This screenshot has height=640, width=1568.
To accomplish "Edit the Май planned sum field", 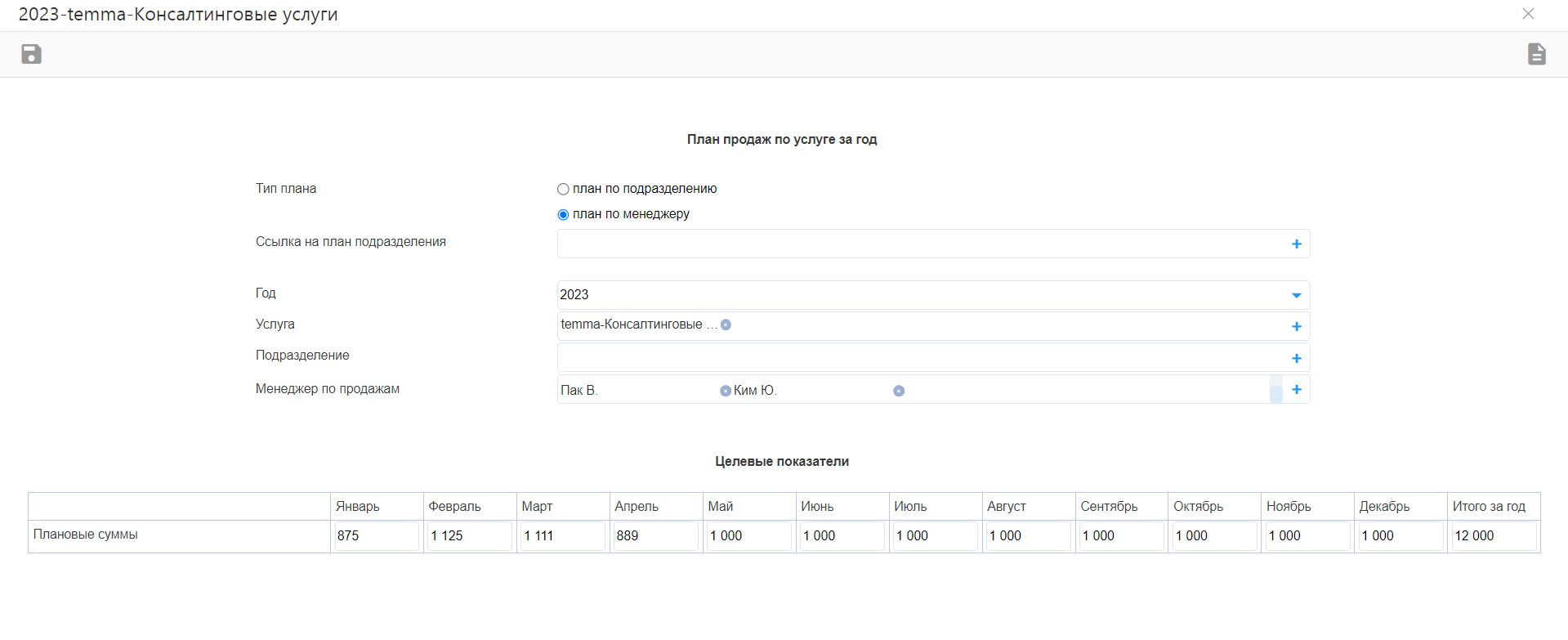I will click(749, 536).
